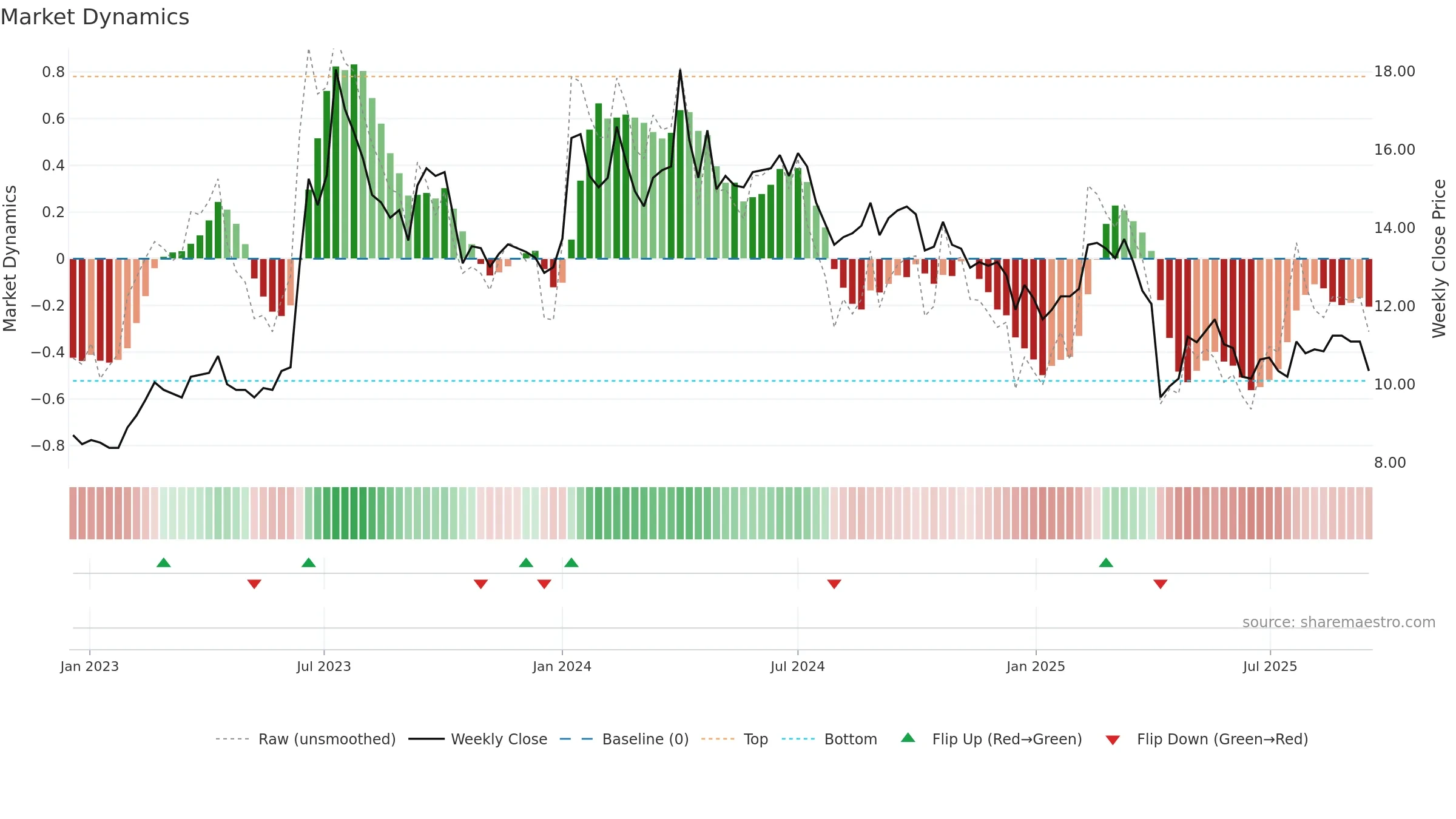Image resolution: width=1456 pixels, height=819 pixels.
Task: Click the orange dashed Top threshold line
Action: 720,76
